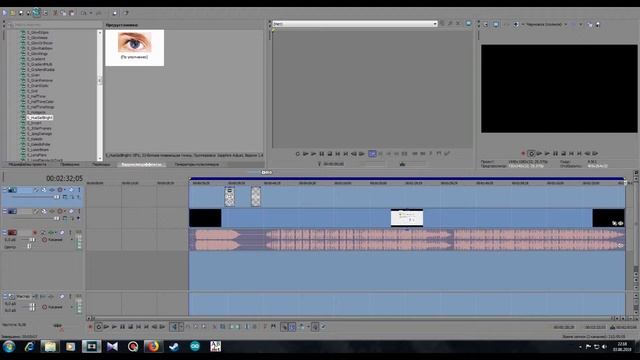Open Master bus Касание automation dropdown
Screen dimensions: 640x360
pyautogui.click(x=72, y=307)
